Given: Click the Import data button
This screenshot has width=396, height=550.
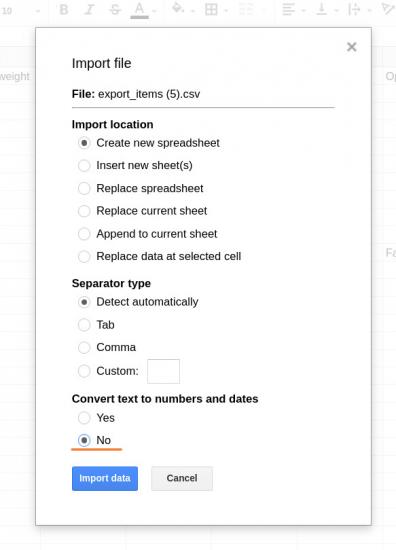Looking at the screenshot, I should coord(105,478).
